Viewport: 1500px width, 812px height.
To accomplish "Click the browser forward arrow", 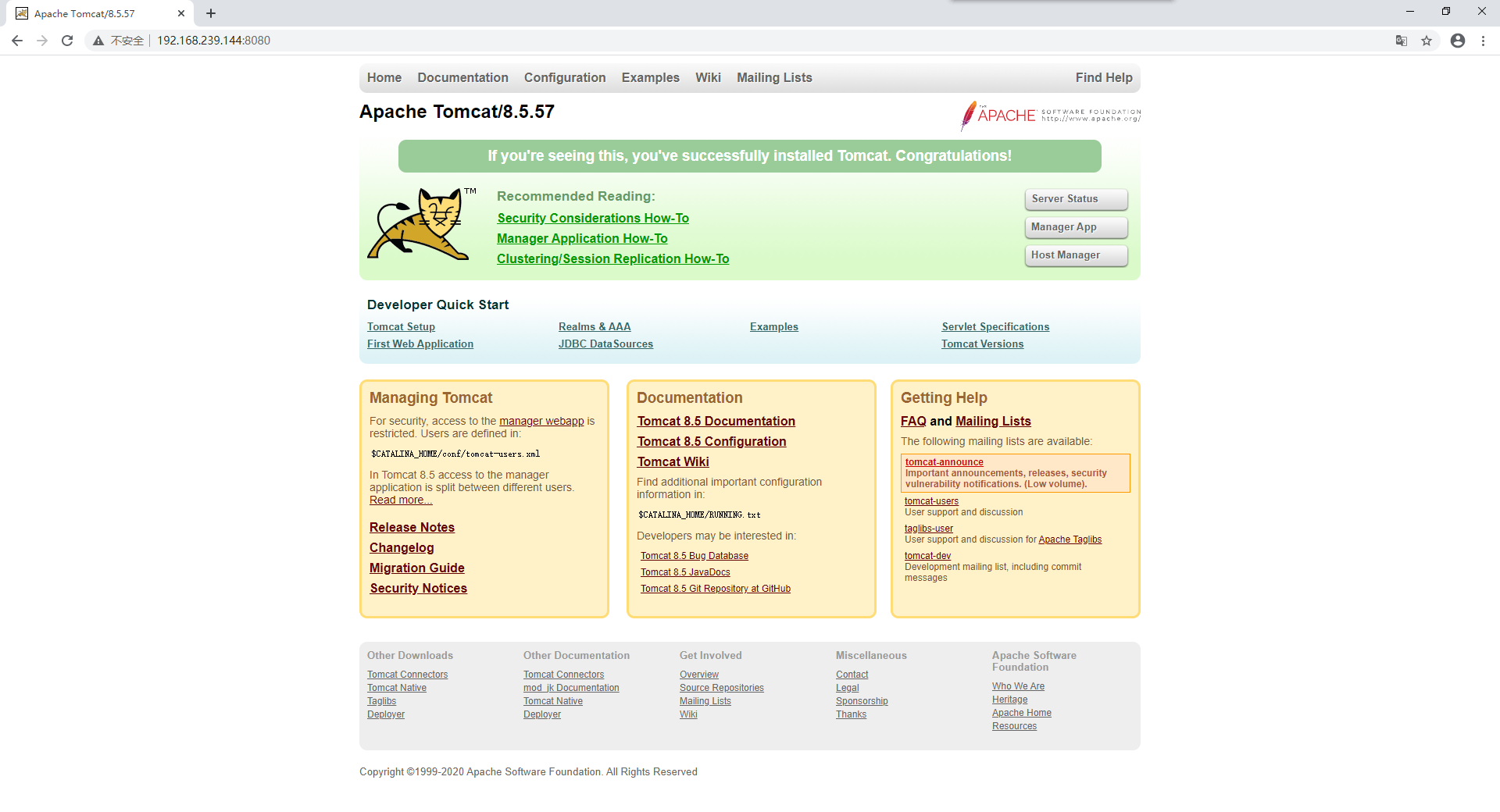I will 42,41.
